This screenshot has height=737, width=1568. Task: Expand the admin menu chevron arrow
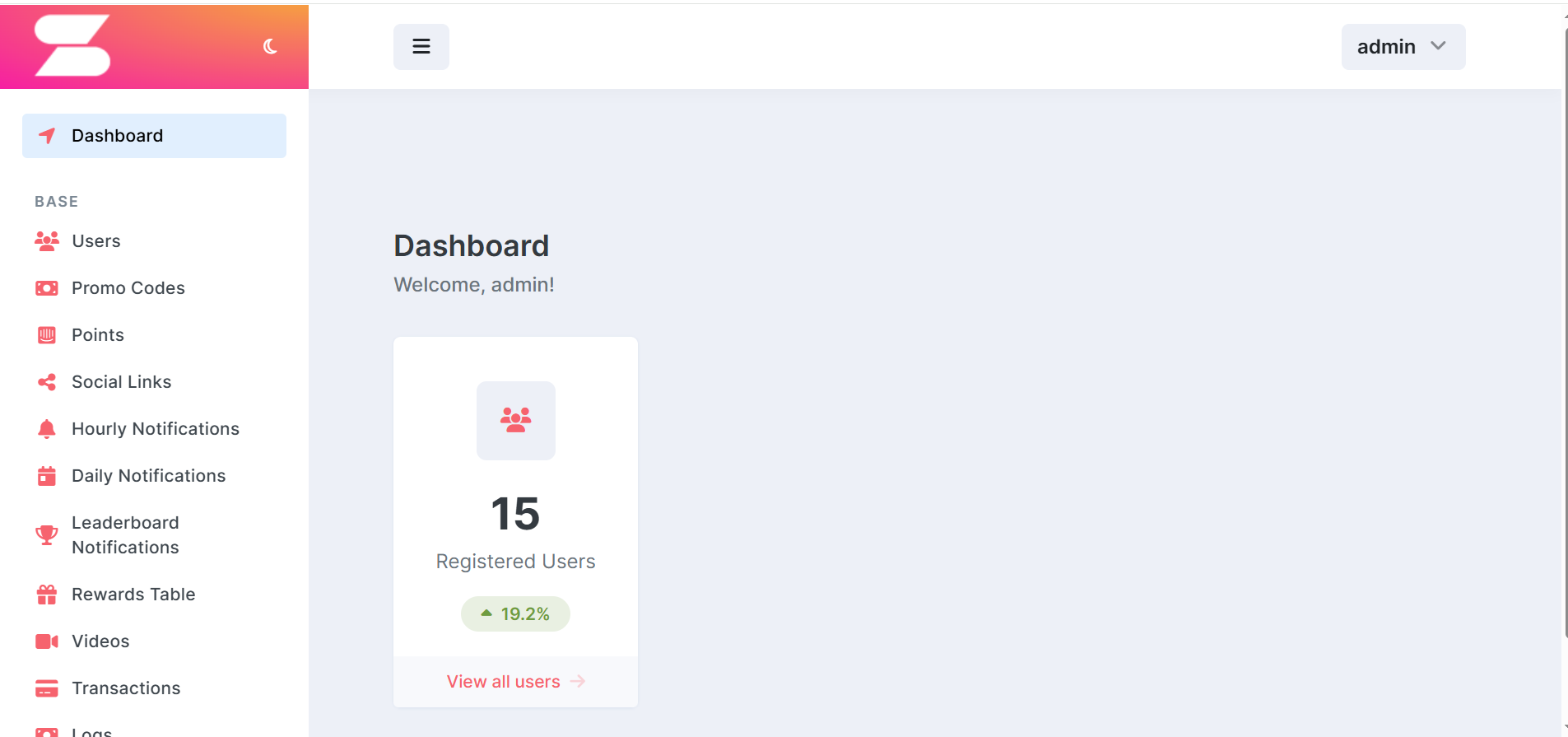pos(1439,46)
